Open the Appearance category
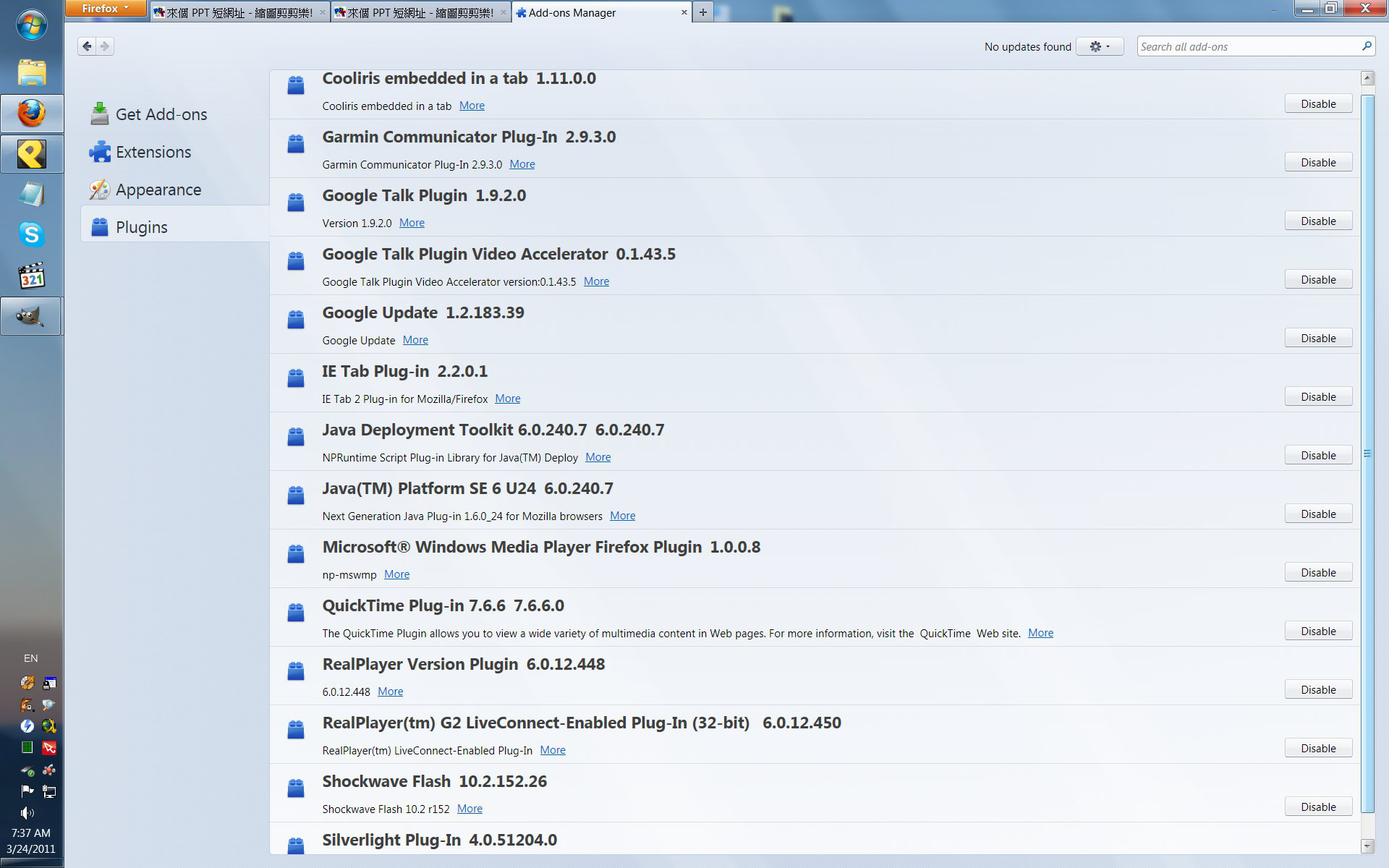1389x868 pixels. [x=158, y=190]
